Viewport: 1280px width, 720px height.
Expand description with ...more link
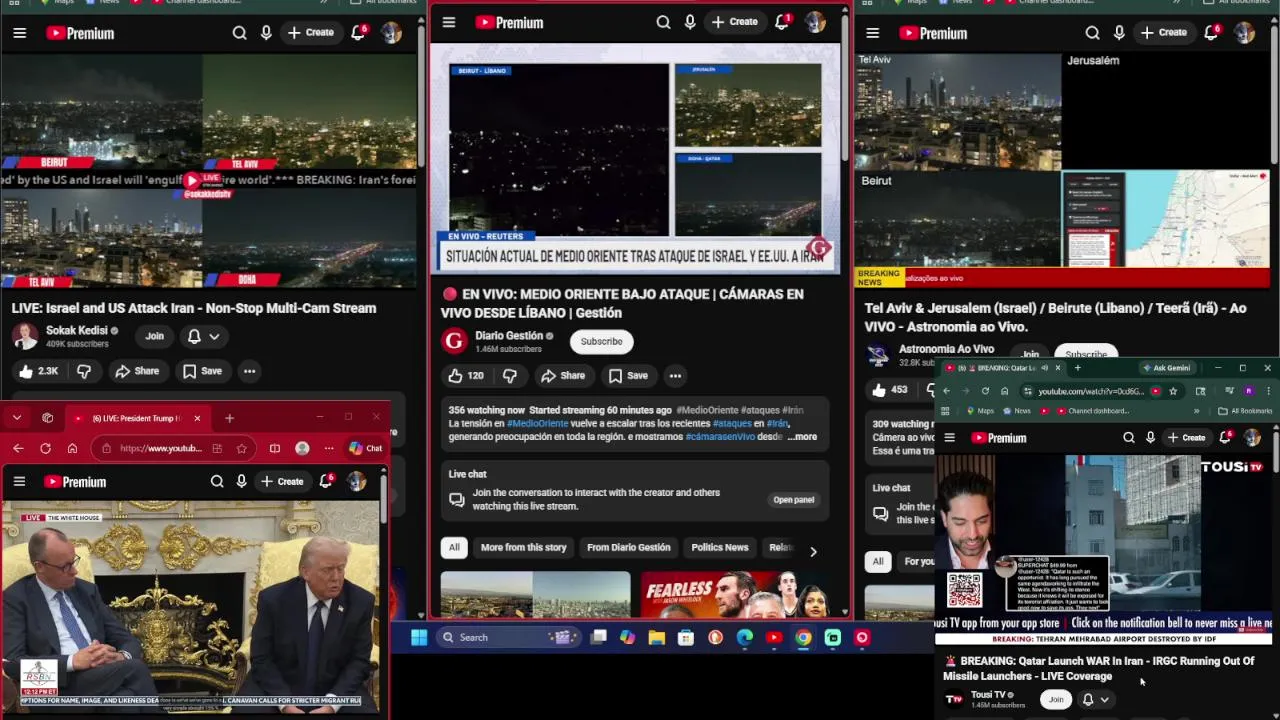[802, 437]
